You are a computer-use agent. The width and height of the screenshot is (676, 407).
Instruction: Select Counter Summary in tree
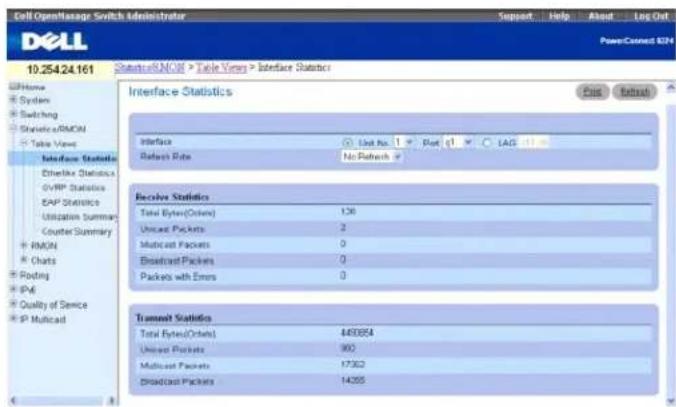pyautogui.click(x=77, y=232)
